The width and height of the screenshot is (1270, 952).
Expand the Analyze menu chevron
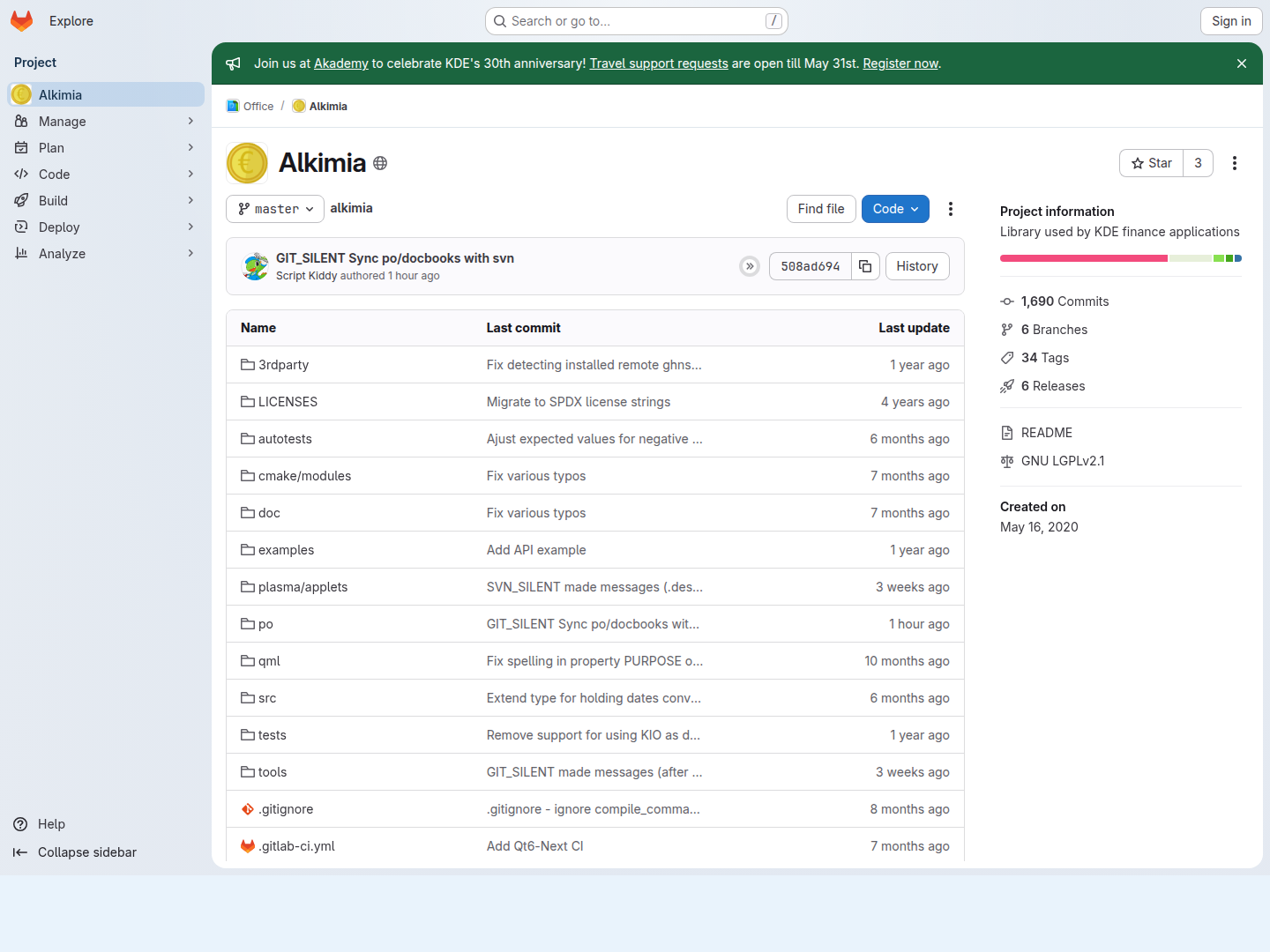click(x=190, y=253)
